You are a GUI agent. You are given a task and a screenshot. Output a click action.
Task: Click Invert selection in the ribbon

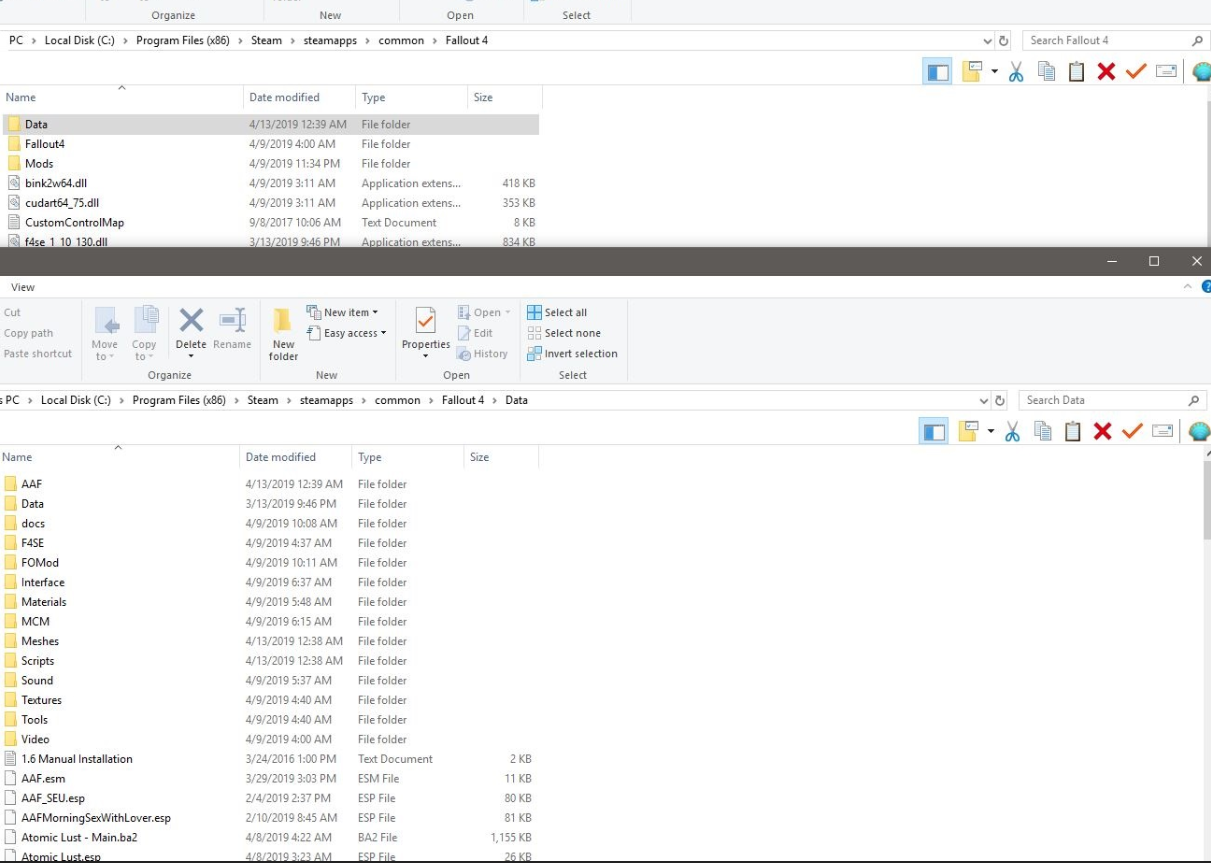(x=572, y=353)
